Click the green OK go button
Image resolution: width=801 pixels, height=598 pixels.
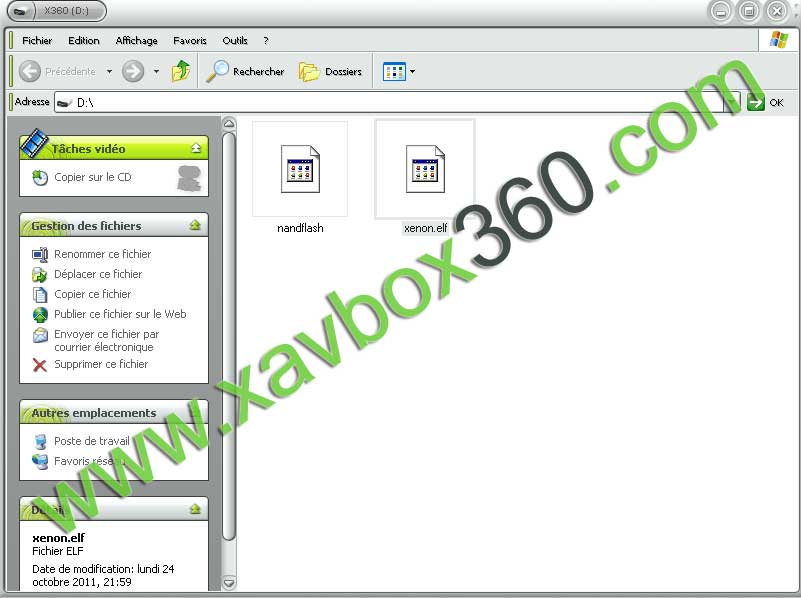[x=756, y=103]
